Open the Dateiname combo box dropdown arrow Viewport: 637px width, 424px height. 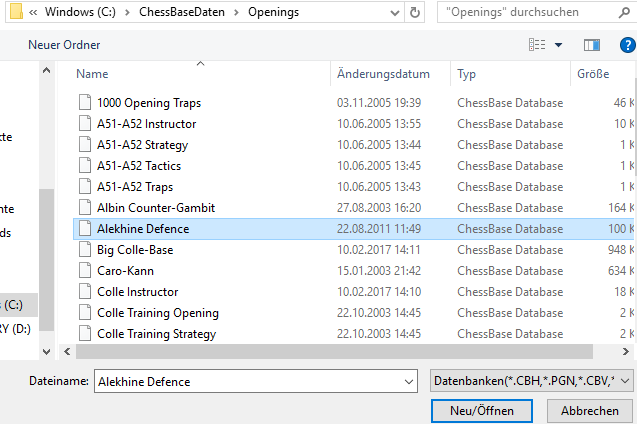click(x=409, y=382)
